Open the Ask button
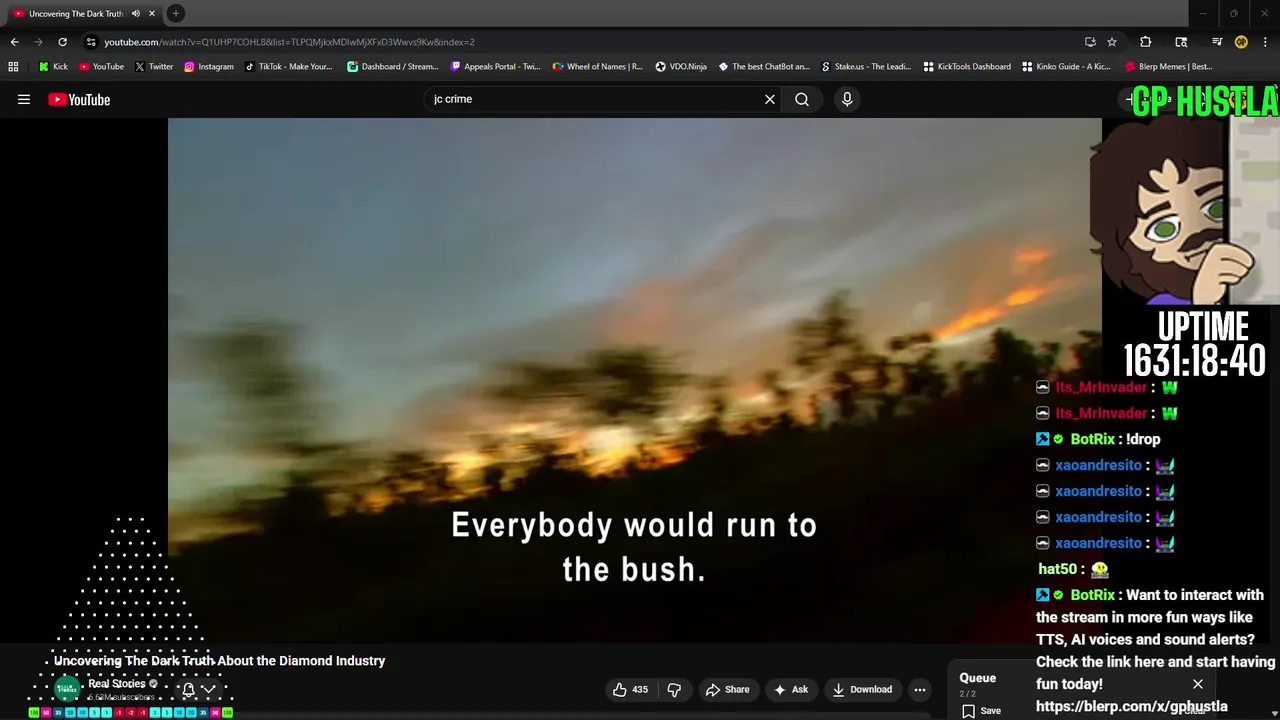Image resolution: width=1280 pixels, height=720 pixels. click(x=790, y=689)
